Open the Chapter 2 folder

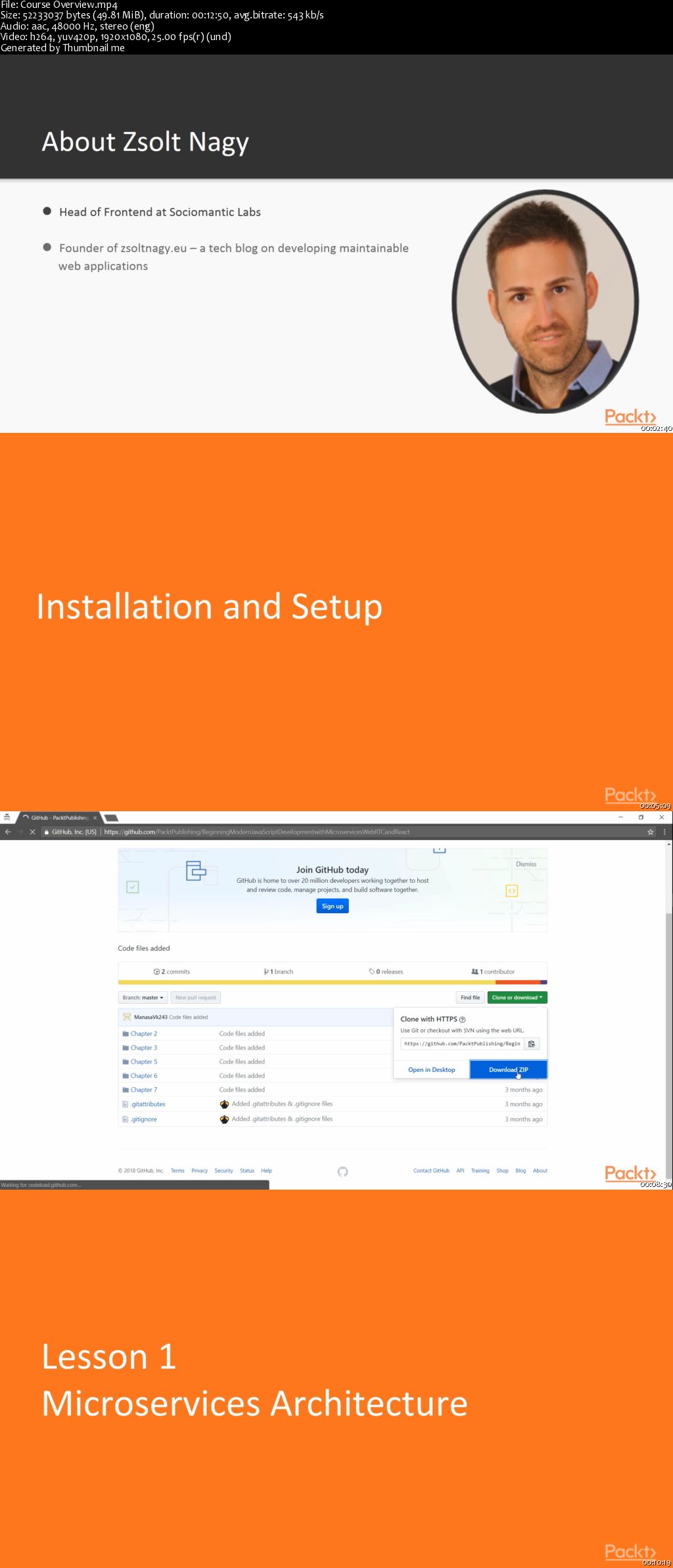tap(143, 1033)
